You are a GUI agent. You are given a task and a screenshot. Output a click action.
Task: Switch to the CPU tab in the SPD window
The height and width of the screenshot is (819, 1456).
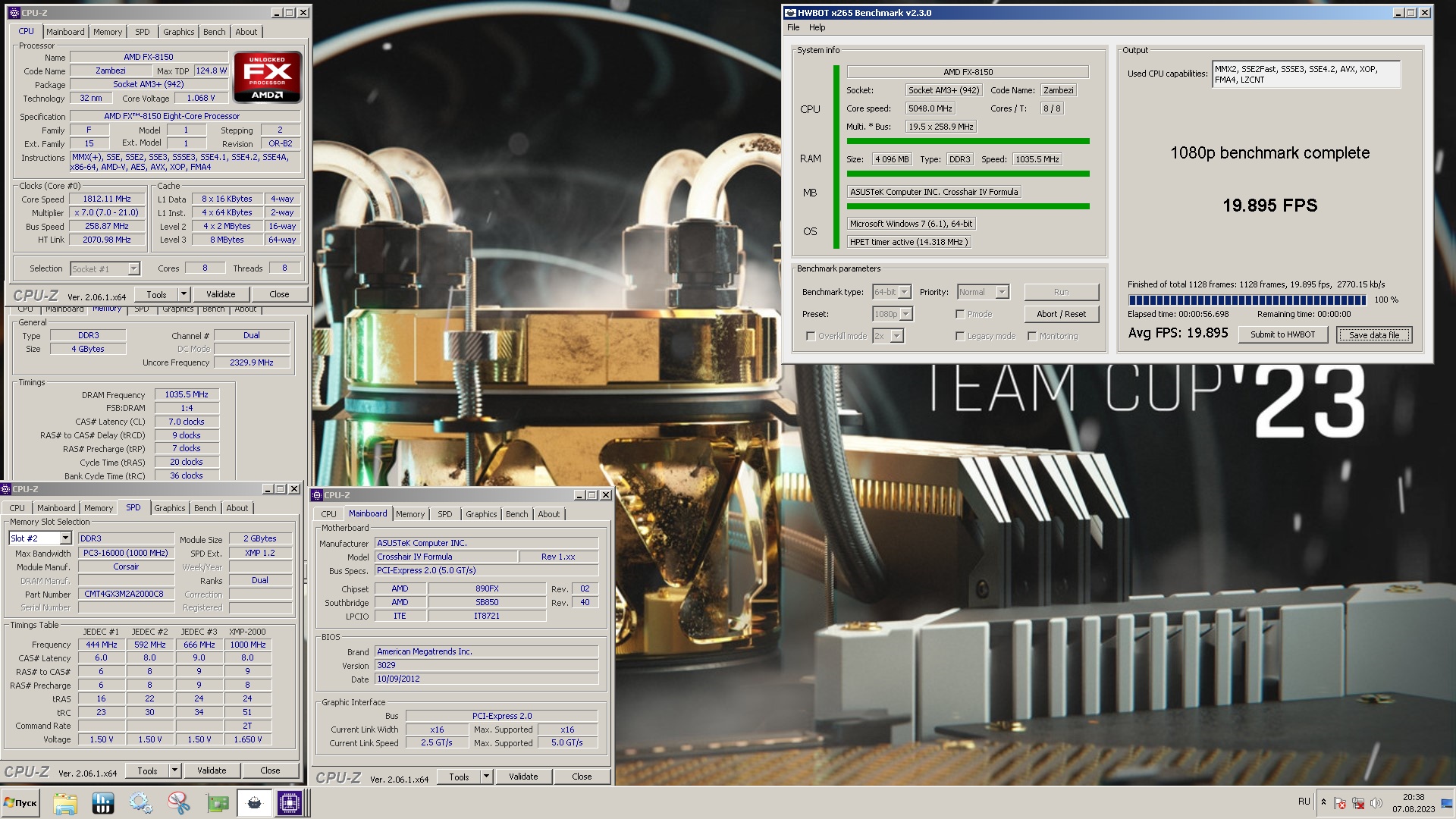click(x=17, y=508)
